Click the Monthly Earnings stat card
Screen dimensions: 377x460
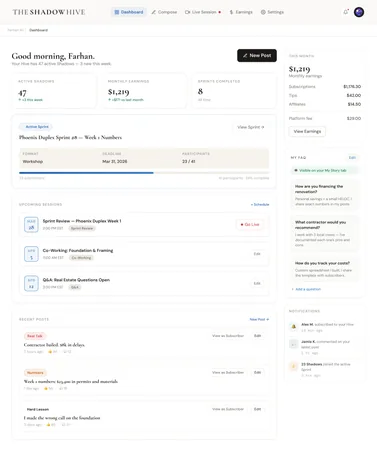(144, 91)
